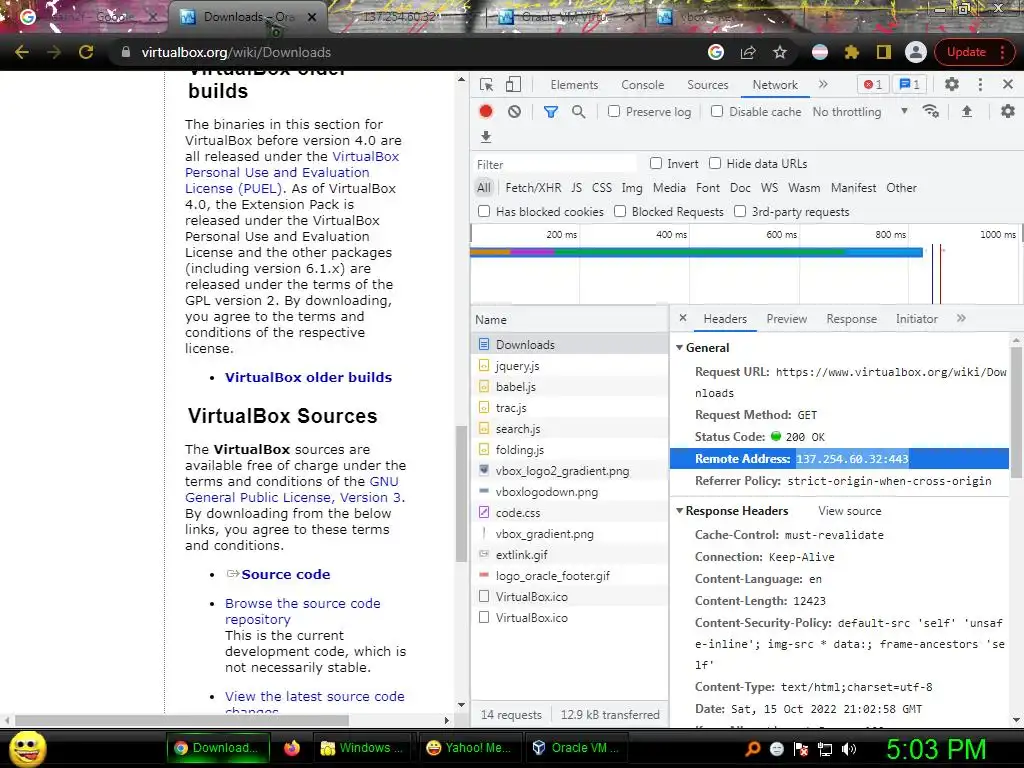
Task: Switch to the Sources tab
Action: pyautogui.click(x=707, y=85)
